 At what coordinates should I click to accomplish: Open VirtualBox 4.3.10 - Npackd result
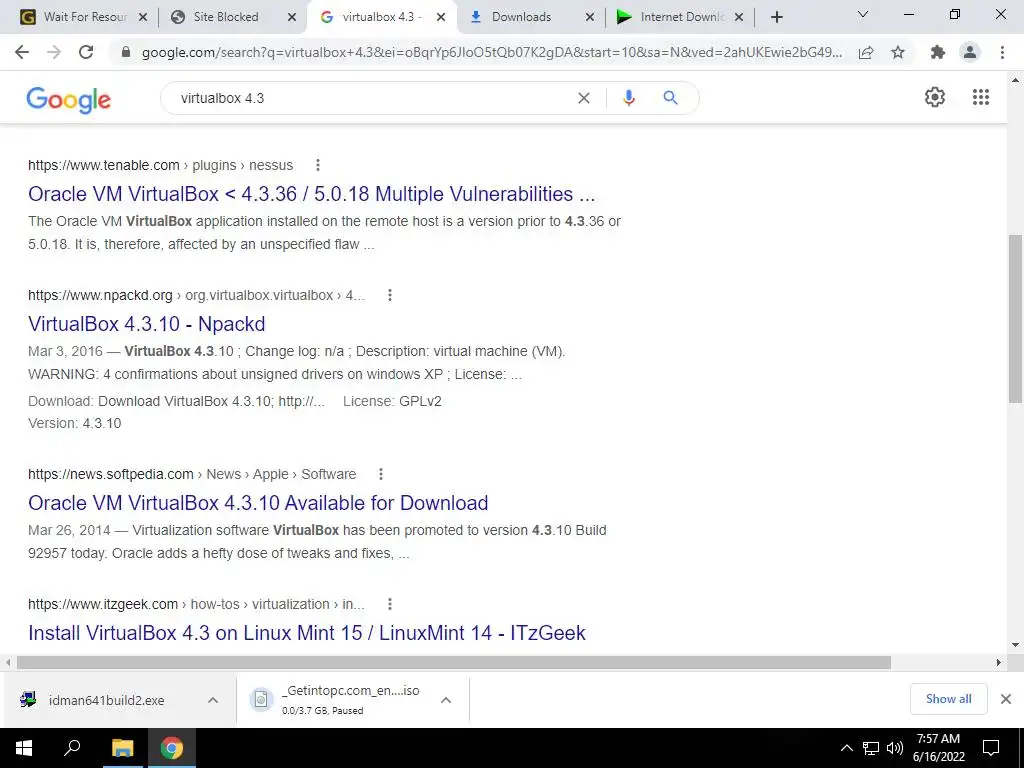pos(146,324)
